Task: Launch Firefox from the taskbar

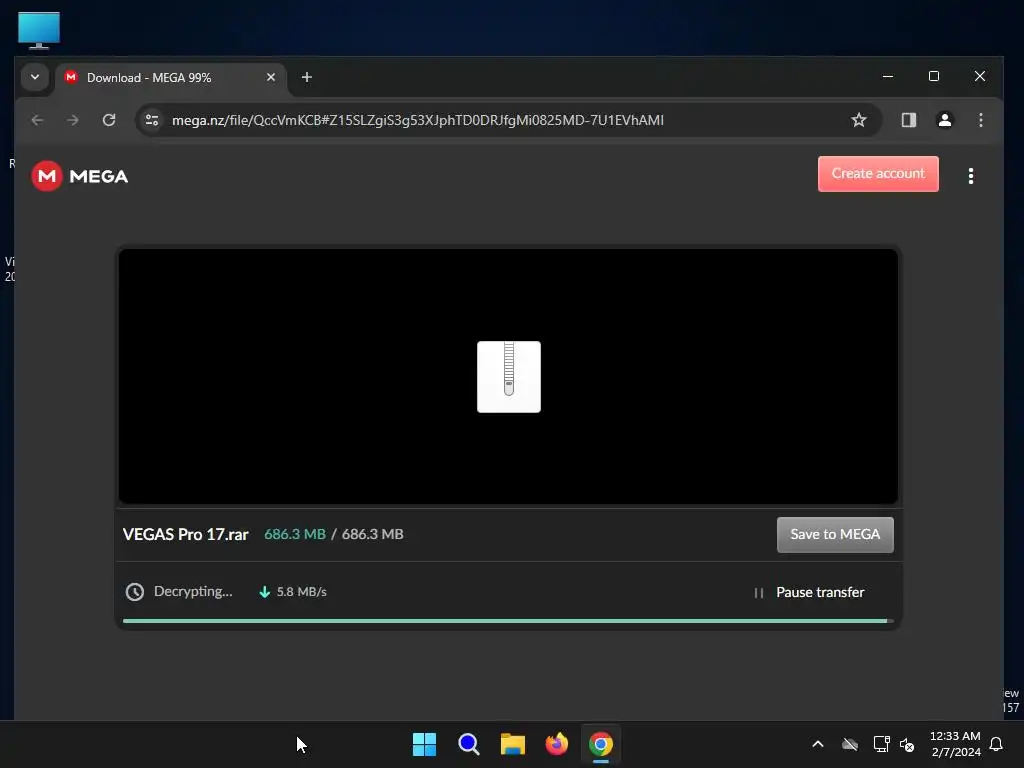Action: tap(556, 744)
